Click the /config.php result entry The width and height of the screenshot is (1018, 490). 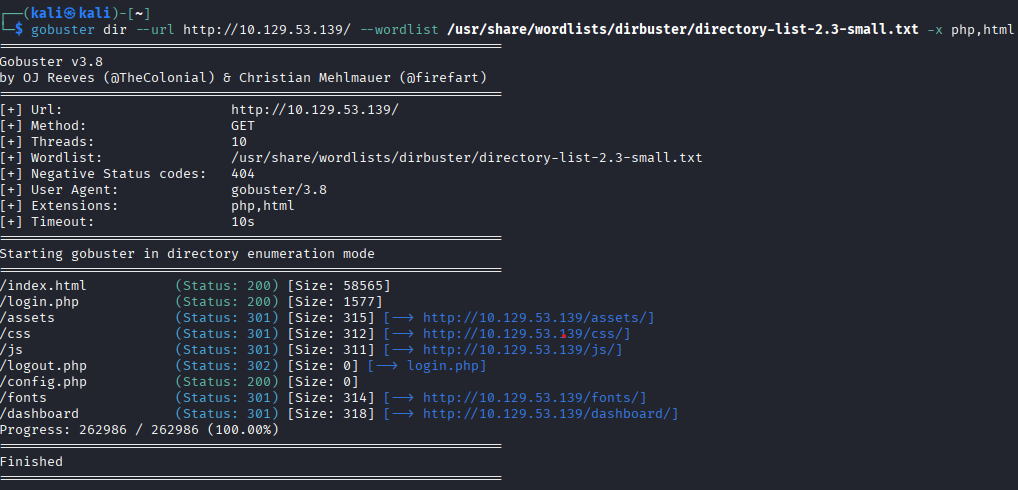coord(47,381)
